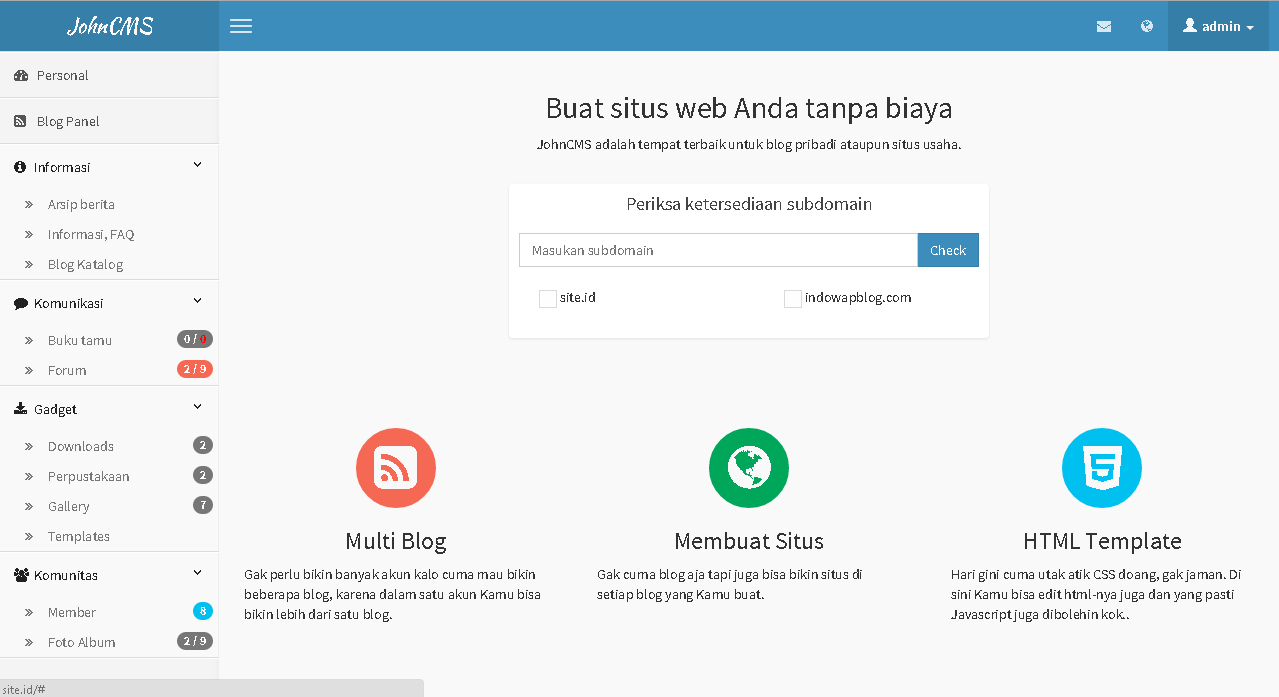
Task: Tick the site.id checkbox
Action: pyautogui.click(x=548, y=298)
